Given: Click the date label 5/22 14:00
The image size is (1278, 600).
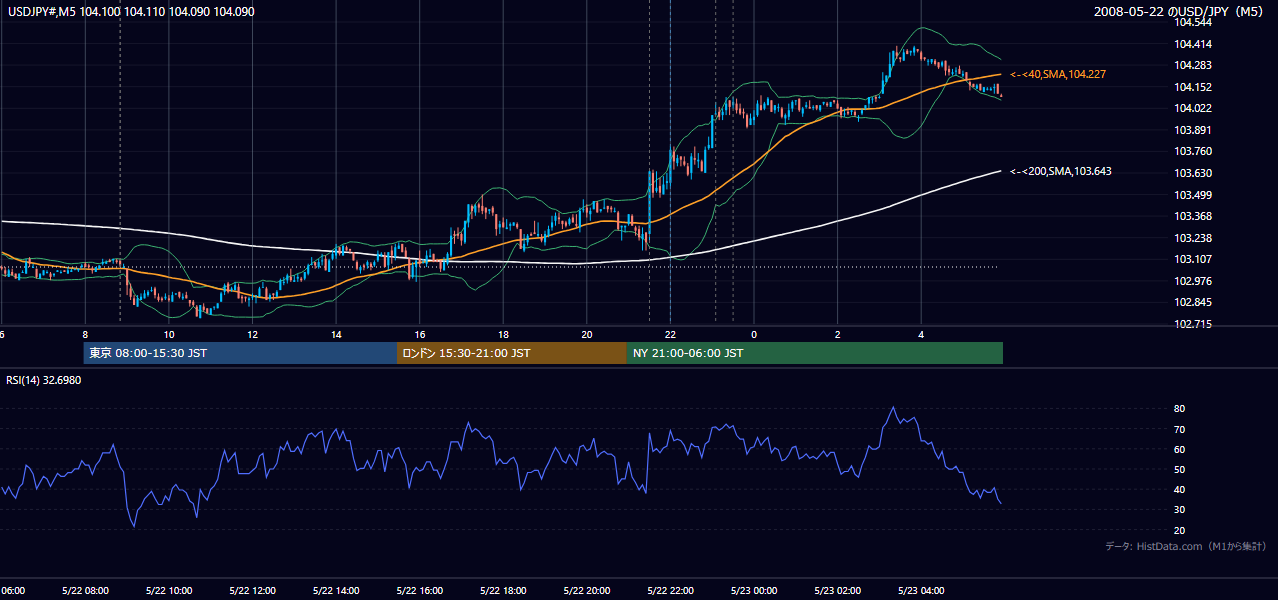Looking at the screenshot, I should pyautogui.click(x=336, y=591).
